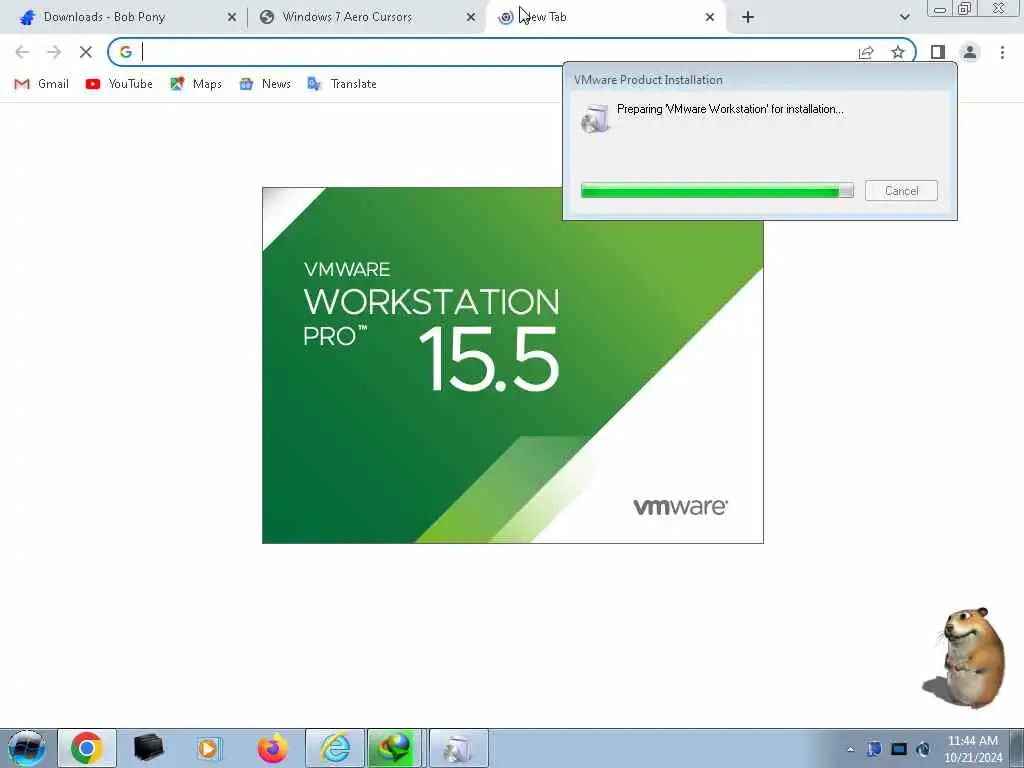The width and height of the screenshot is (1024, 768).
Task: Cancel the VMware product installation
Action: point(901,191)
